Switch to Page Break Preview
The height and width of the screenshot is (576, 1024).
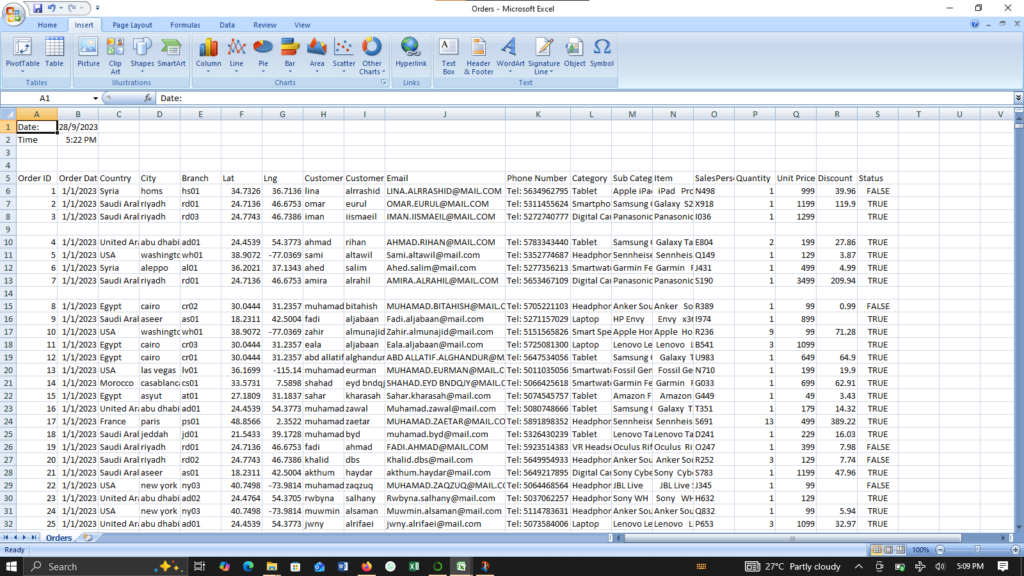click(901, 550)
